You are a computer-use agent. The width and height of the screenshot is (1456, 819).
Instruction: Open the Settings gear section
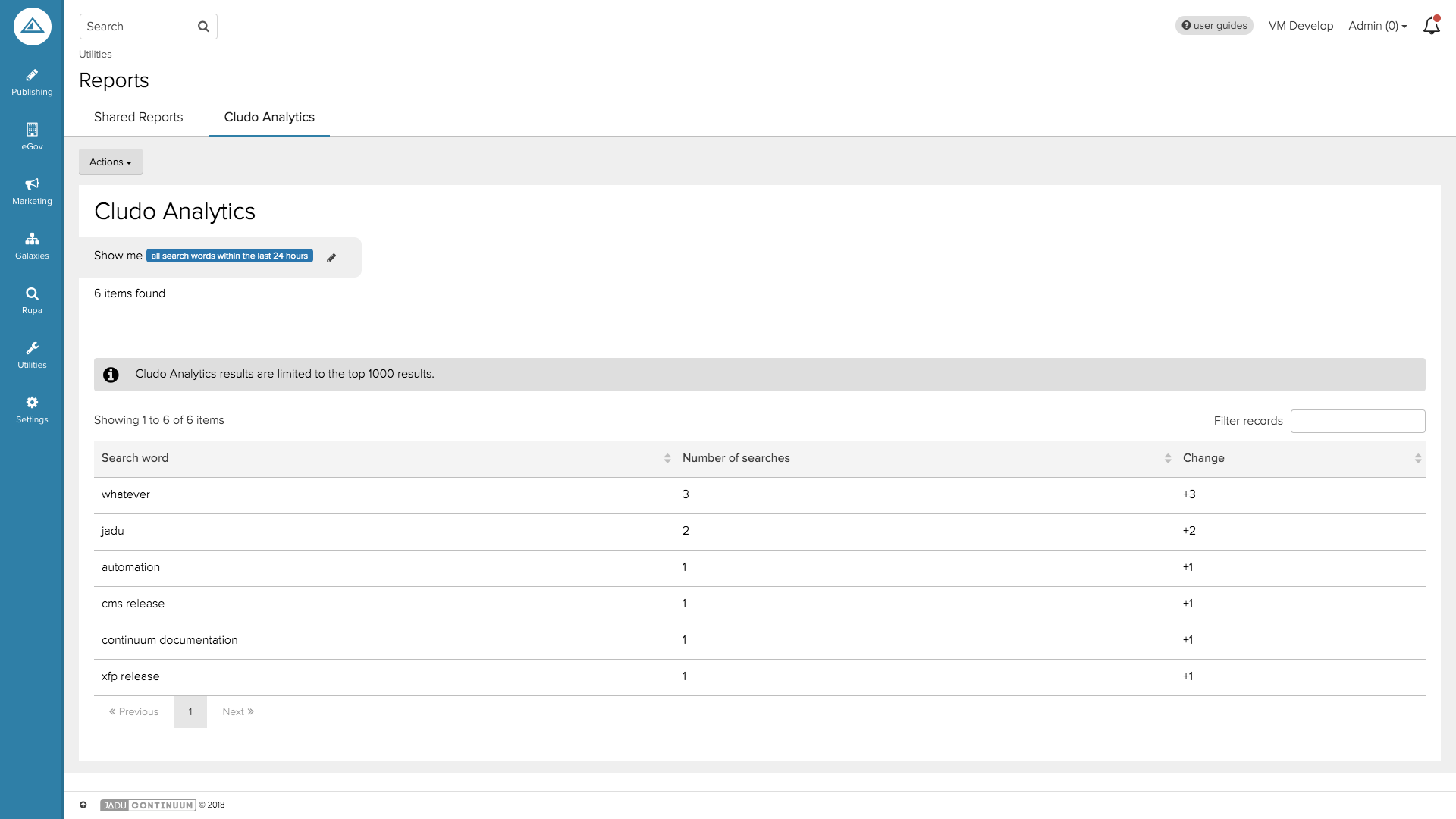coord(32,410)
